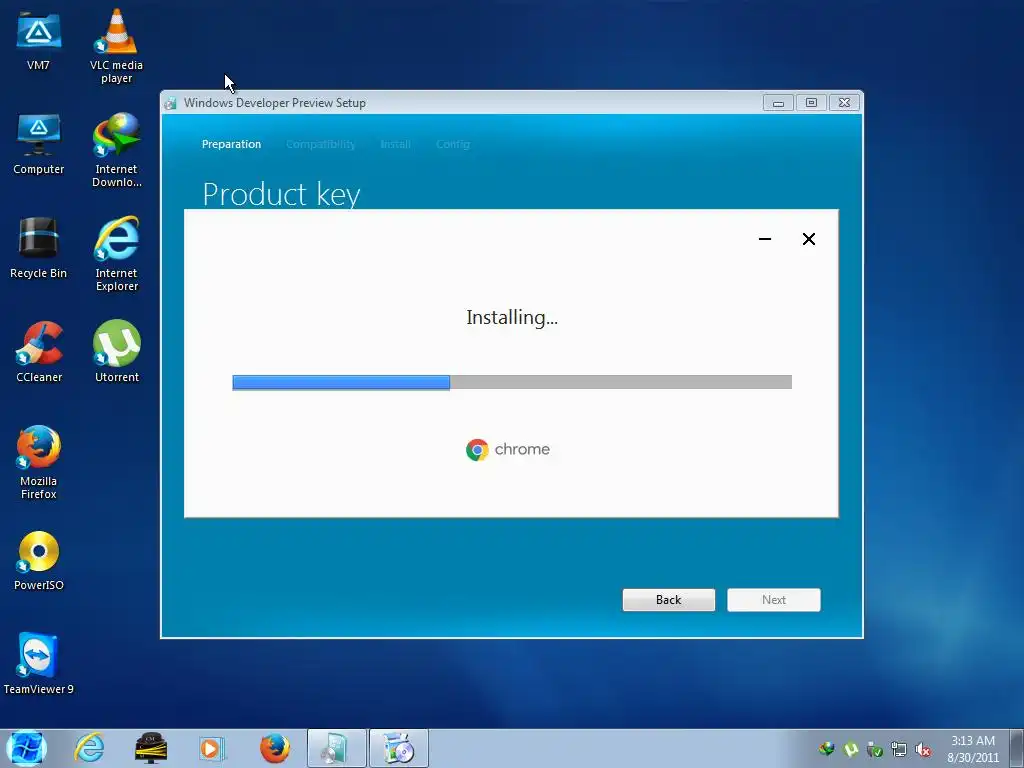Click the setup window title bar icon

coord(170,103)
